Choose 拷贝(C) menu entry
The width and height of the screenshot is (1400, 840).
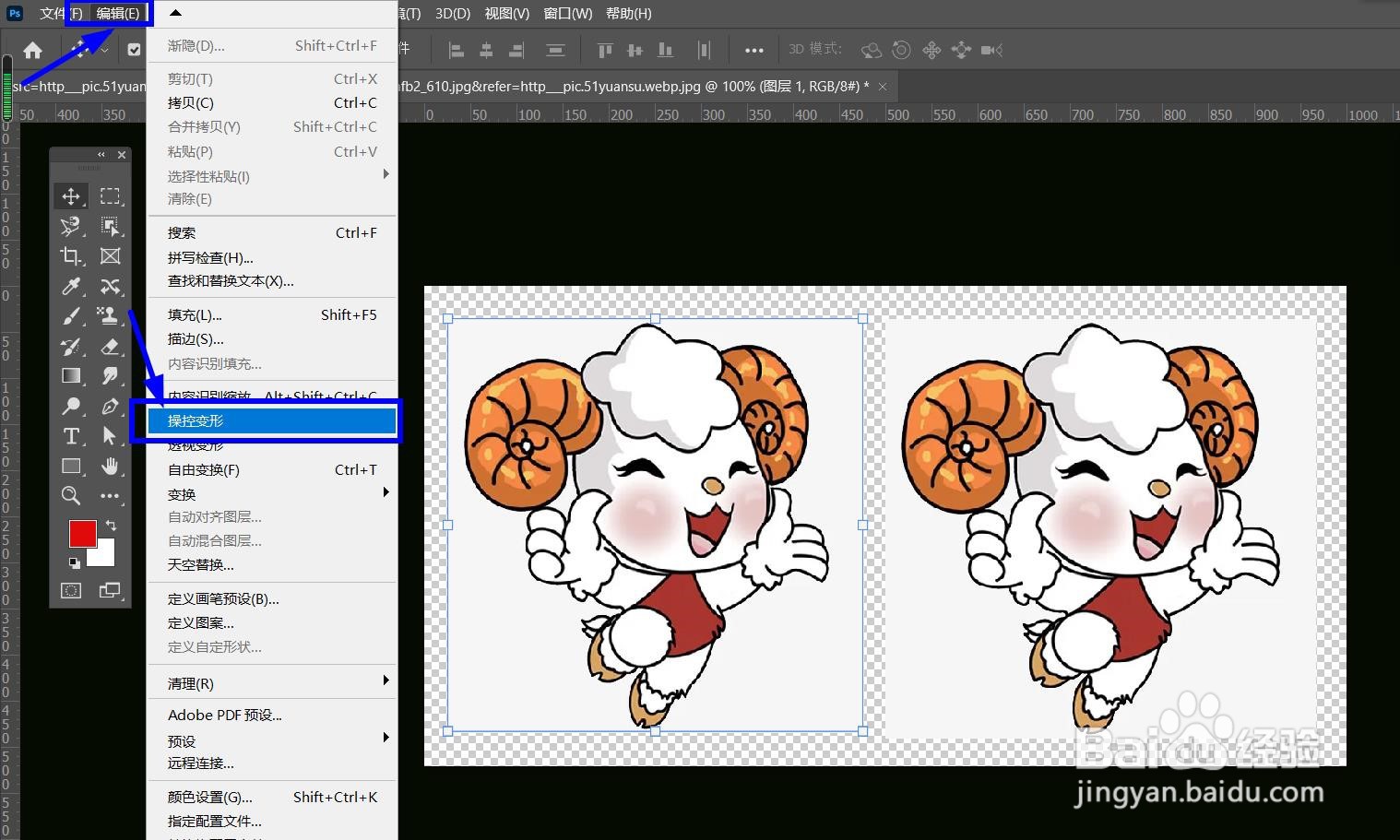[x=272, y=102]
